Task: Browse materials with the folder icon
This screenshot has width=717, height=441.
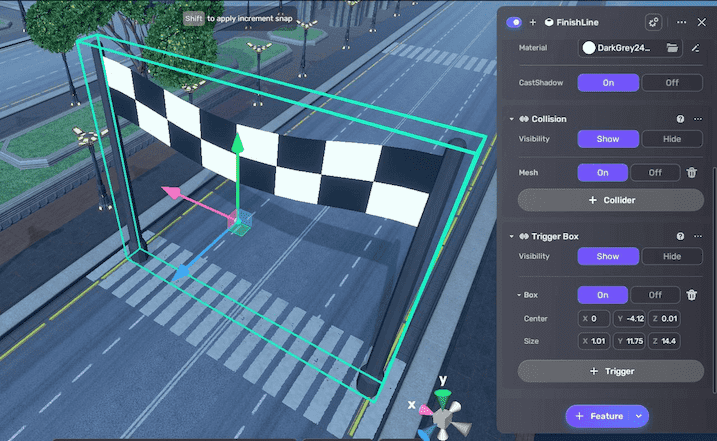Action: 672,47
